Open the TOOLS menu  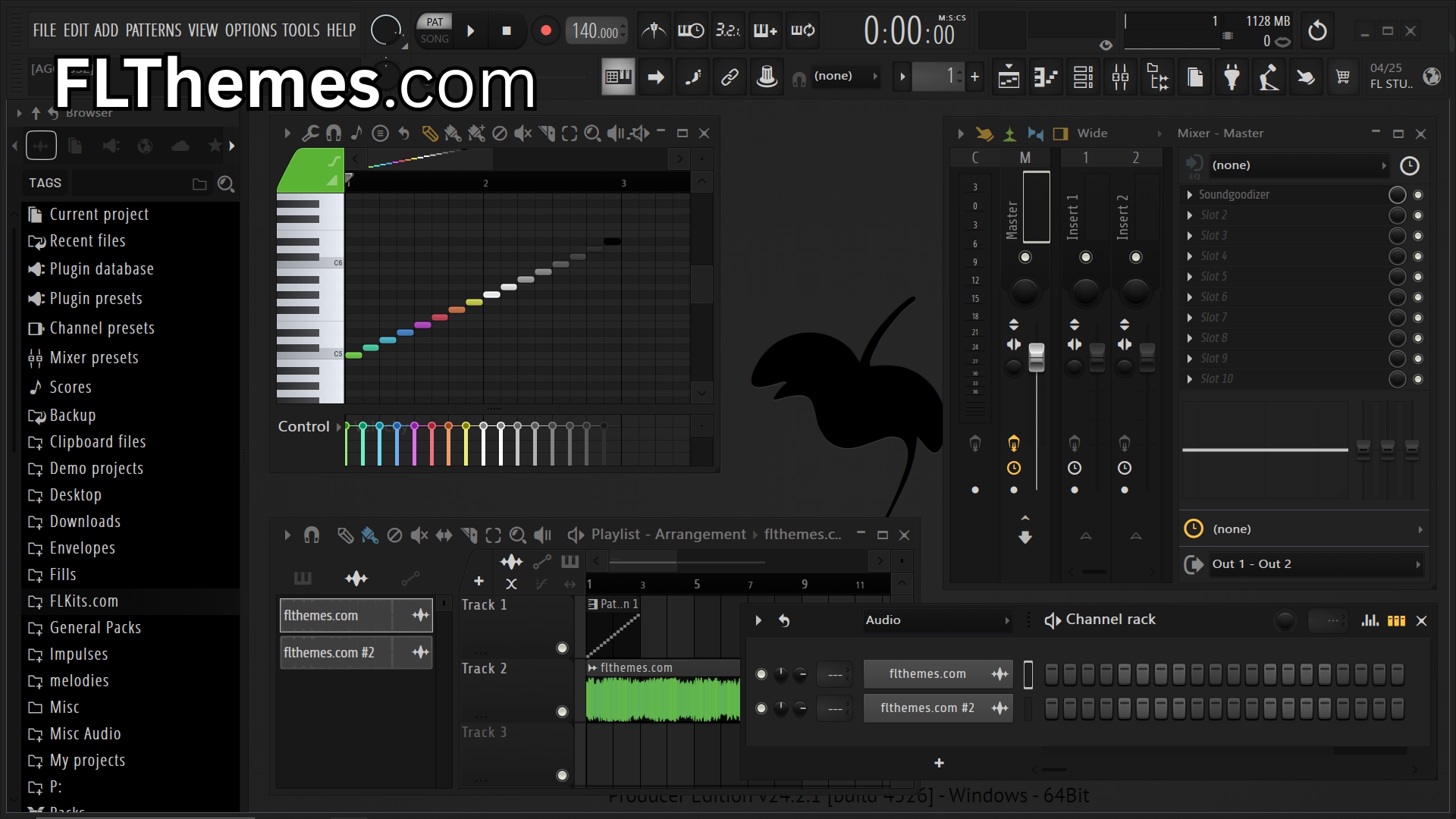(301, 30)
